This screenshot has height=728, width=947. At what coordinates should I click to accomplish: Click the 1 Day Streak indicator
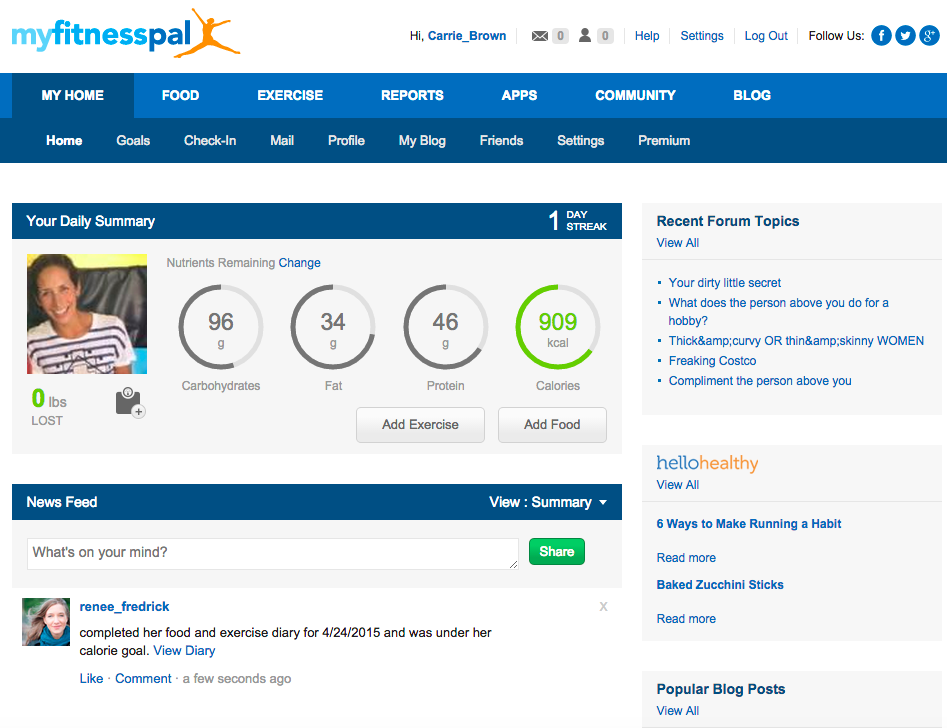click(577, 221)
